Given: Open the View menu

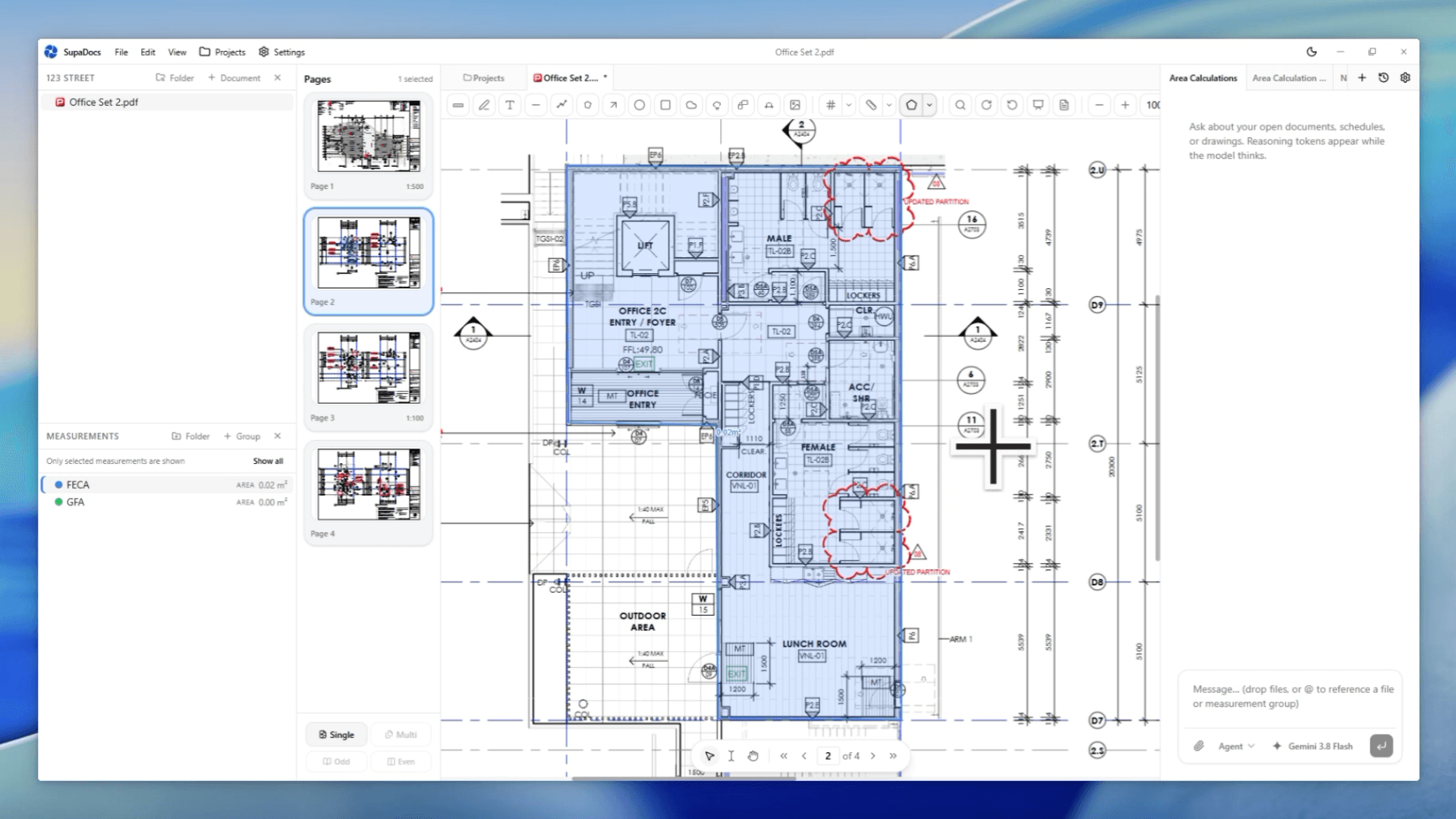Looking at the screenshot, I should (177, 52).
